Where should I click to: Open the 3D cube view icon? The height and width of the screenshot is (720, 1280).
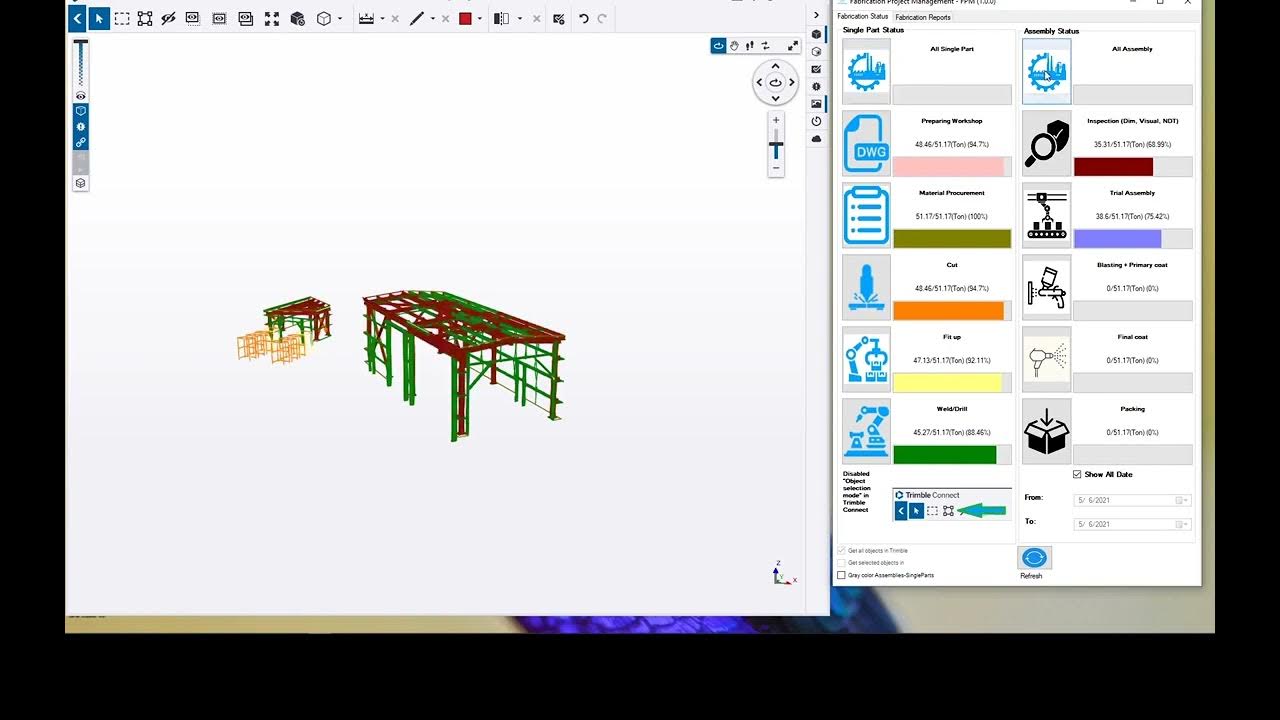[x=323, y=18]
